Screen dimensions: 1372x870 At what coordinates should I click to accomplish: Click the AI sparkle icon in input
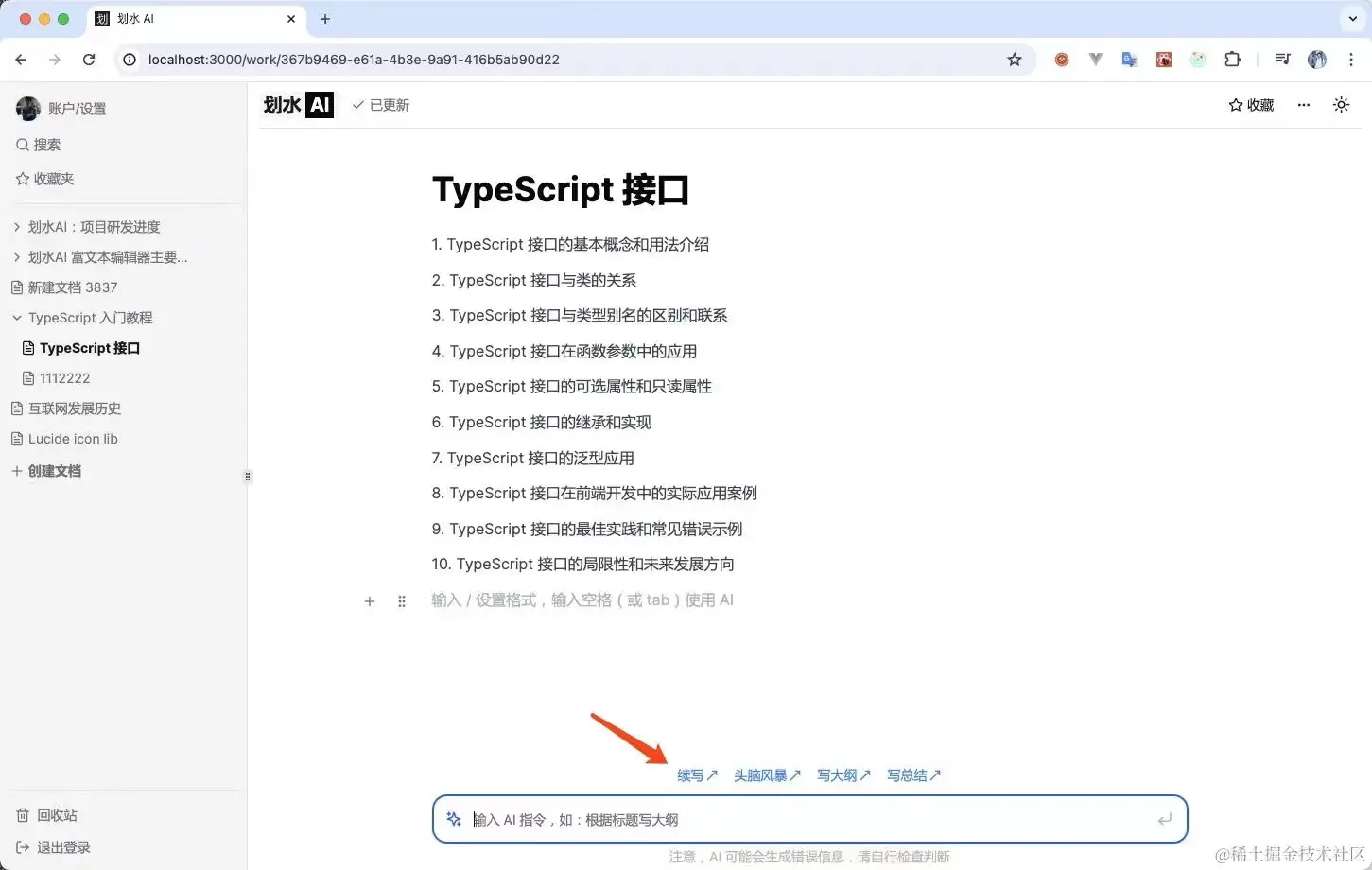click(454, 819)
